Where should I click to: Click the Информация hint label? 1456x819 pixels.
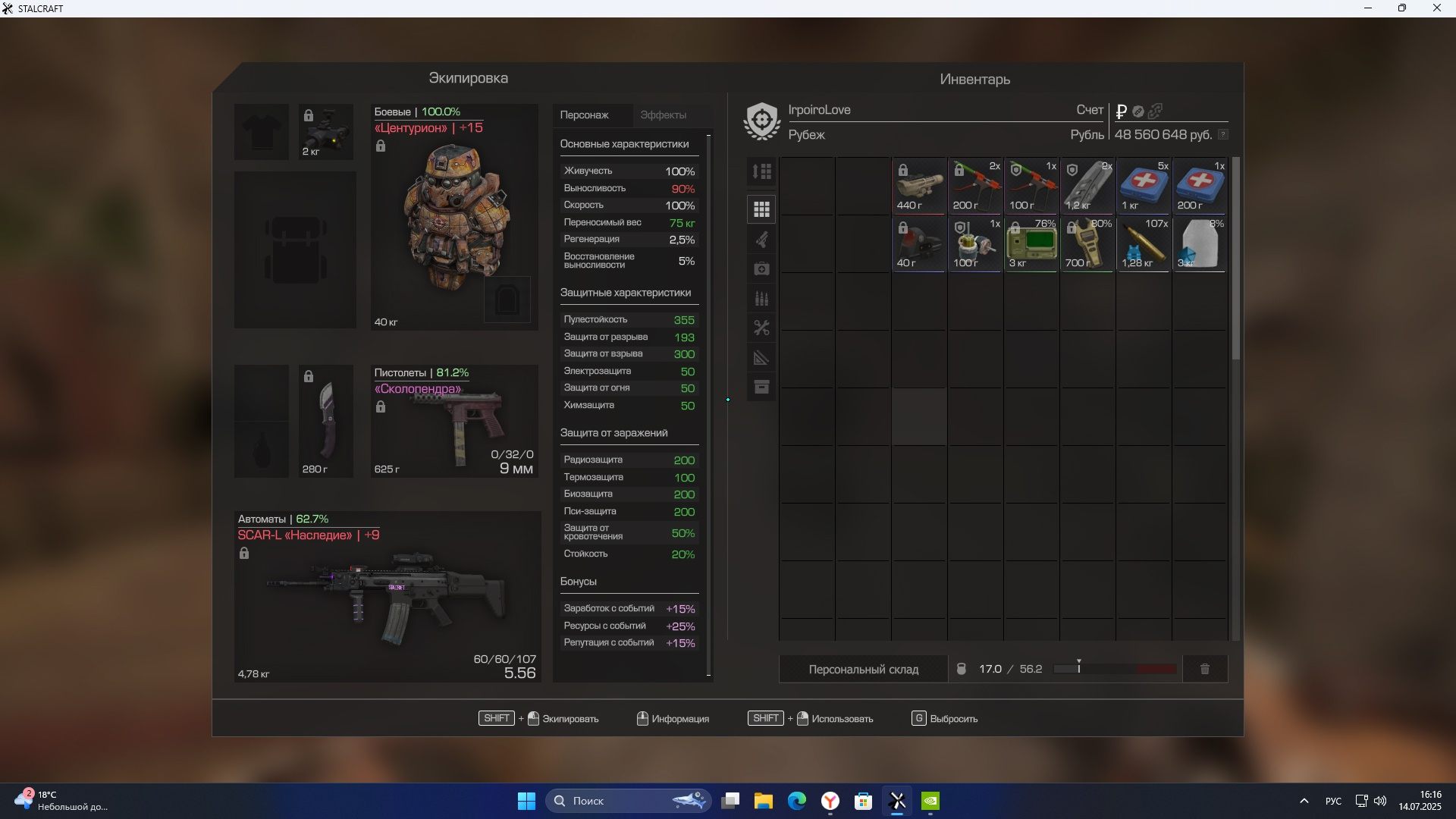680,719
